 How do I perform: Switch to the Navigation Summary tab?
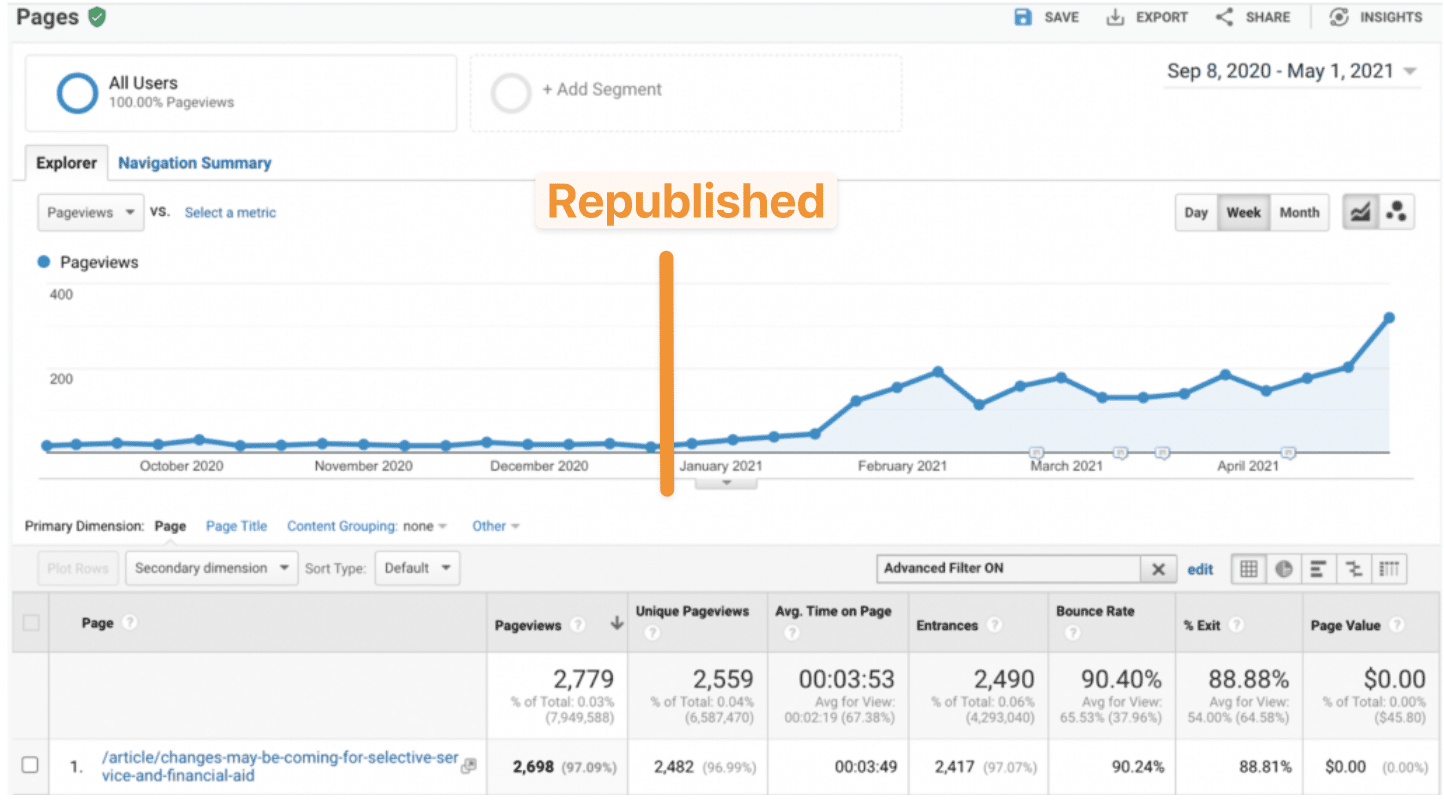click(194, 163)
